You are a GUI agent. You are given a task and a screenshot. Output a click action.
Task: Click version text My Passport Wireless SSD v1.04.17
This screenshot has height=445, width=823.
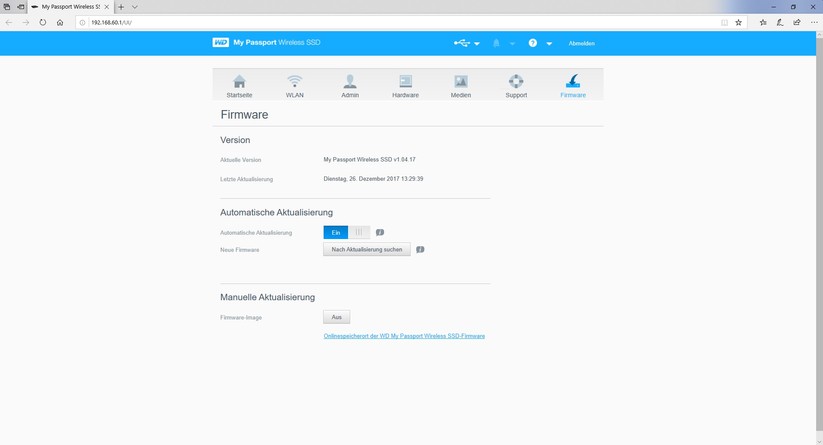(370, 160)
